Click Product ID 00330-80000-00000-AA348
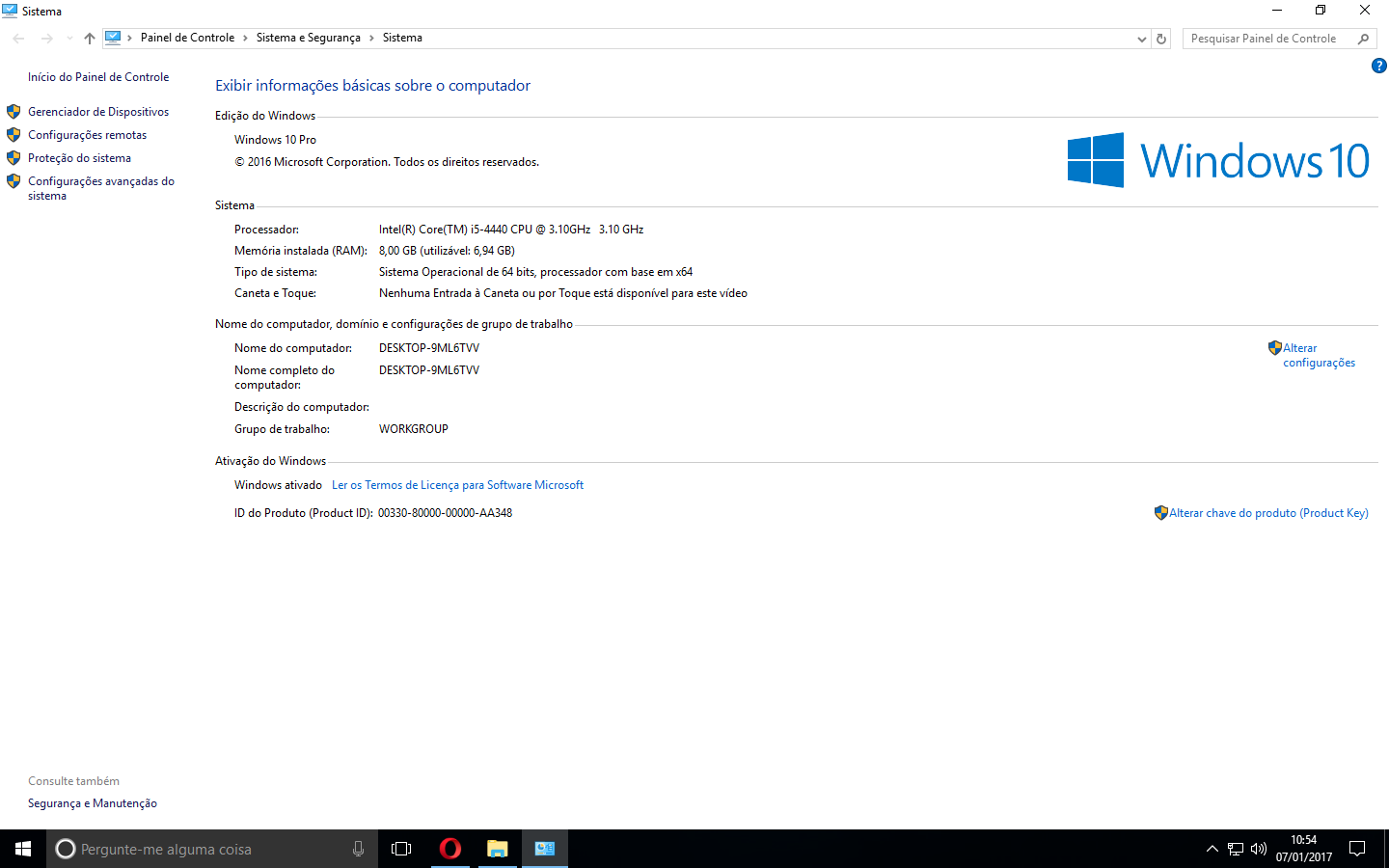This screenshot has width=1389, height=868. point(445,513)
